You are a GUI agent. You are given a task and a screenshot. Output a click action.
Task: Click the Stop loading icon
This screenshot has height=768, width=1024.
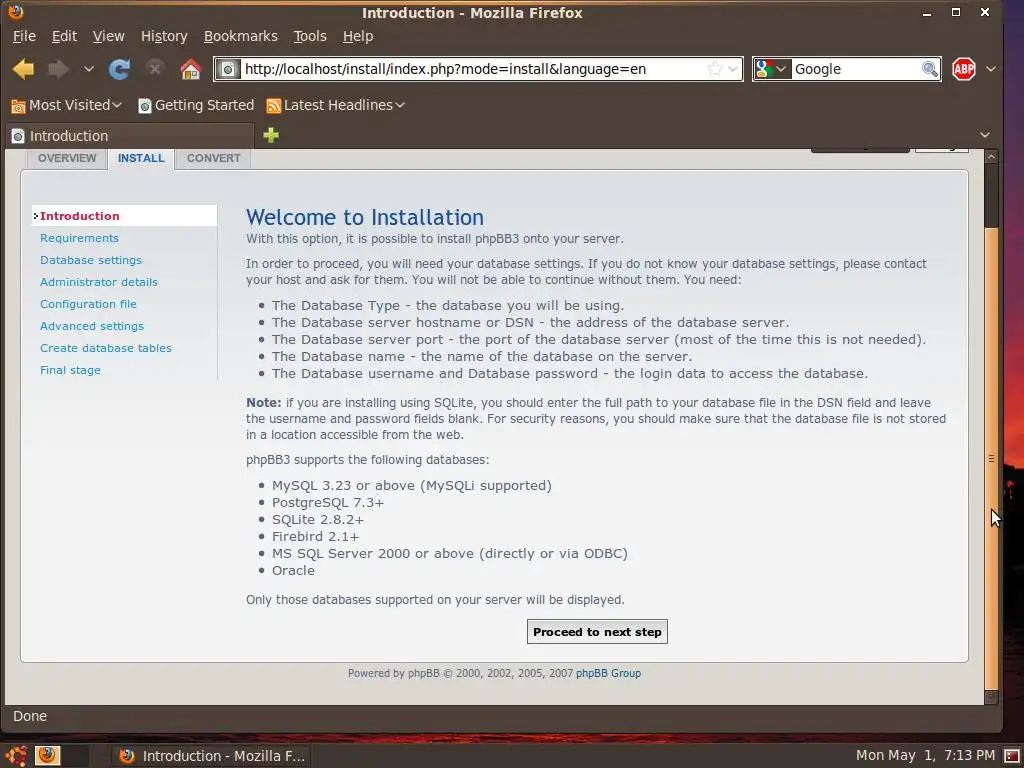(155, 68)
